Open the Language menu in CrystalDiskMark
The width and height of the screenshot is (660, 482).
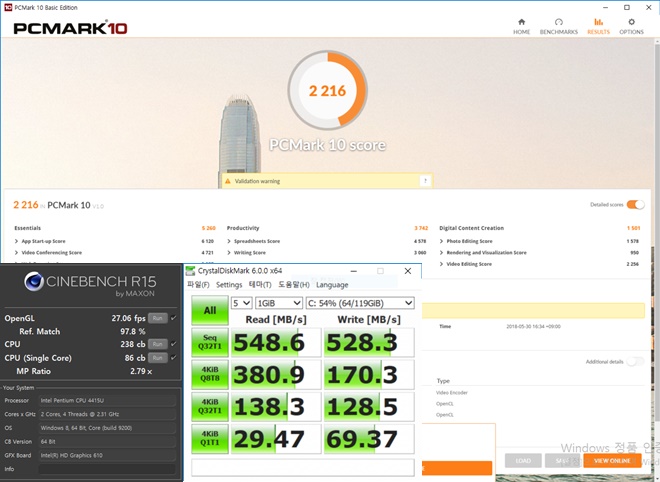[332, 285]
